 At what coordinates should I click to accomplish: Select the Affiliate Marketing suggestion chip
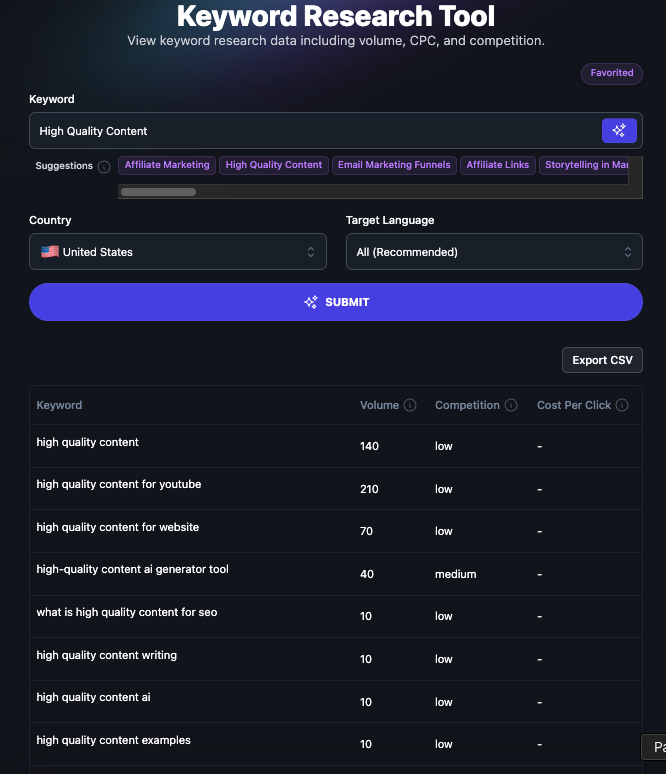click(x=167, y=165)
